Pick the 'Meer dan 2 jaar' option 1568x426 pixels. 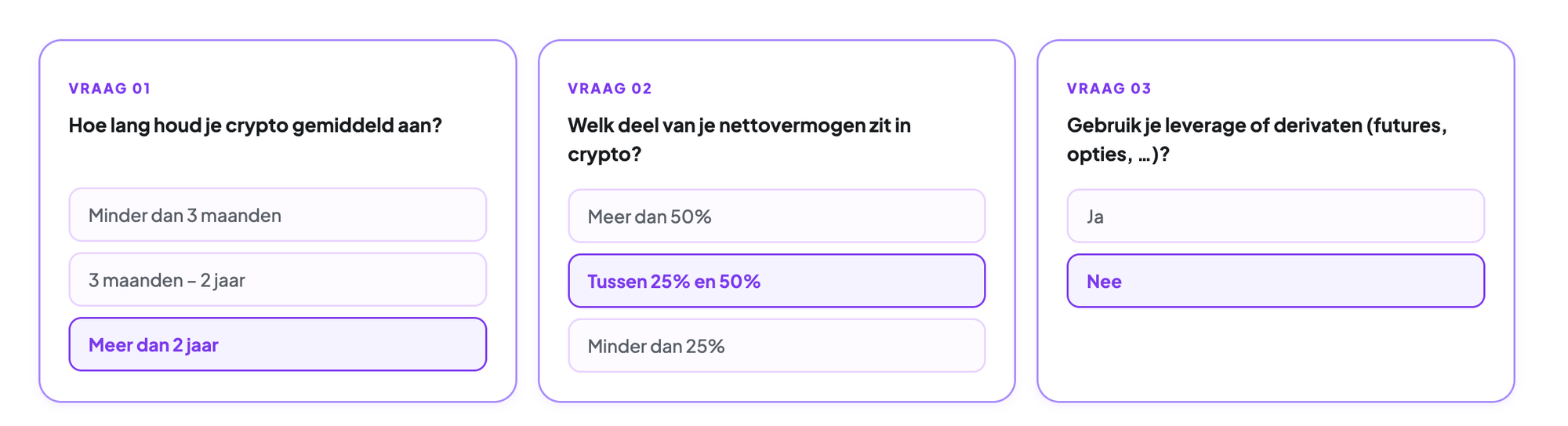coord(278,344)
